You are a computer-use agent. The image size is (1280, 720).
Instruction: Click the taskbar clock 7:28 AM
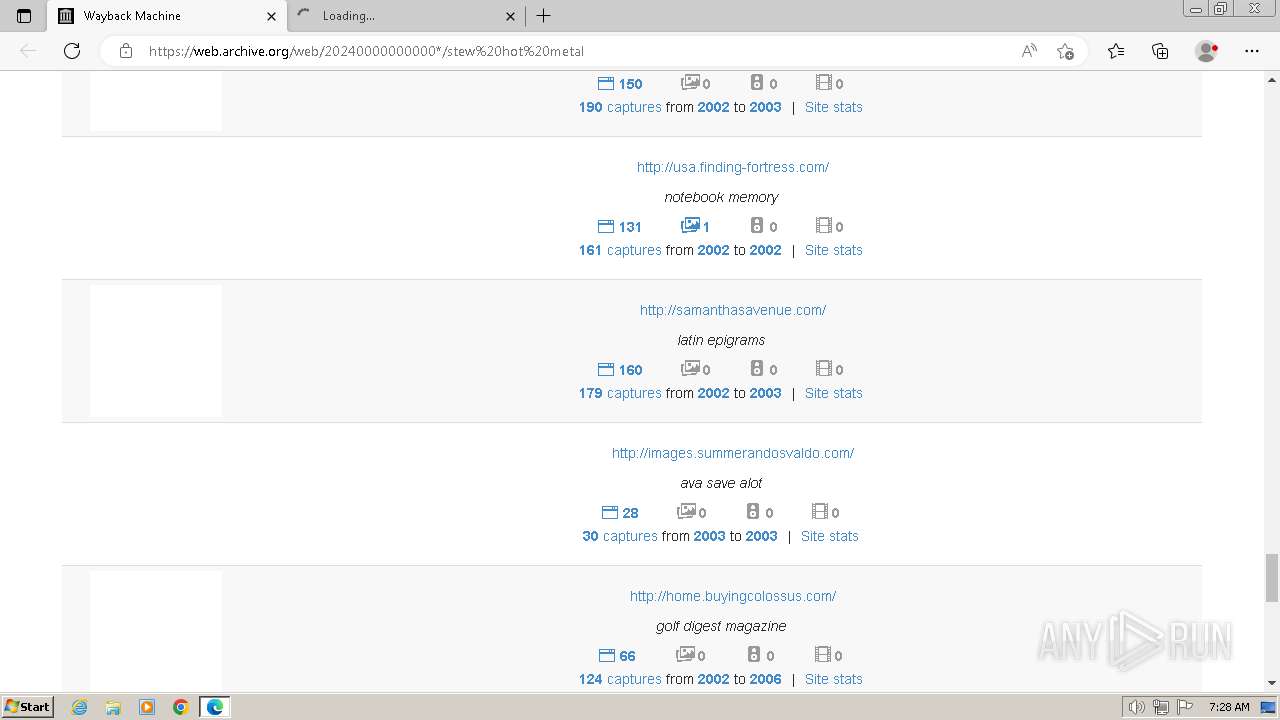pyautogui.click(x=1229, y=707)
